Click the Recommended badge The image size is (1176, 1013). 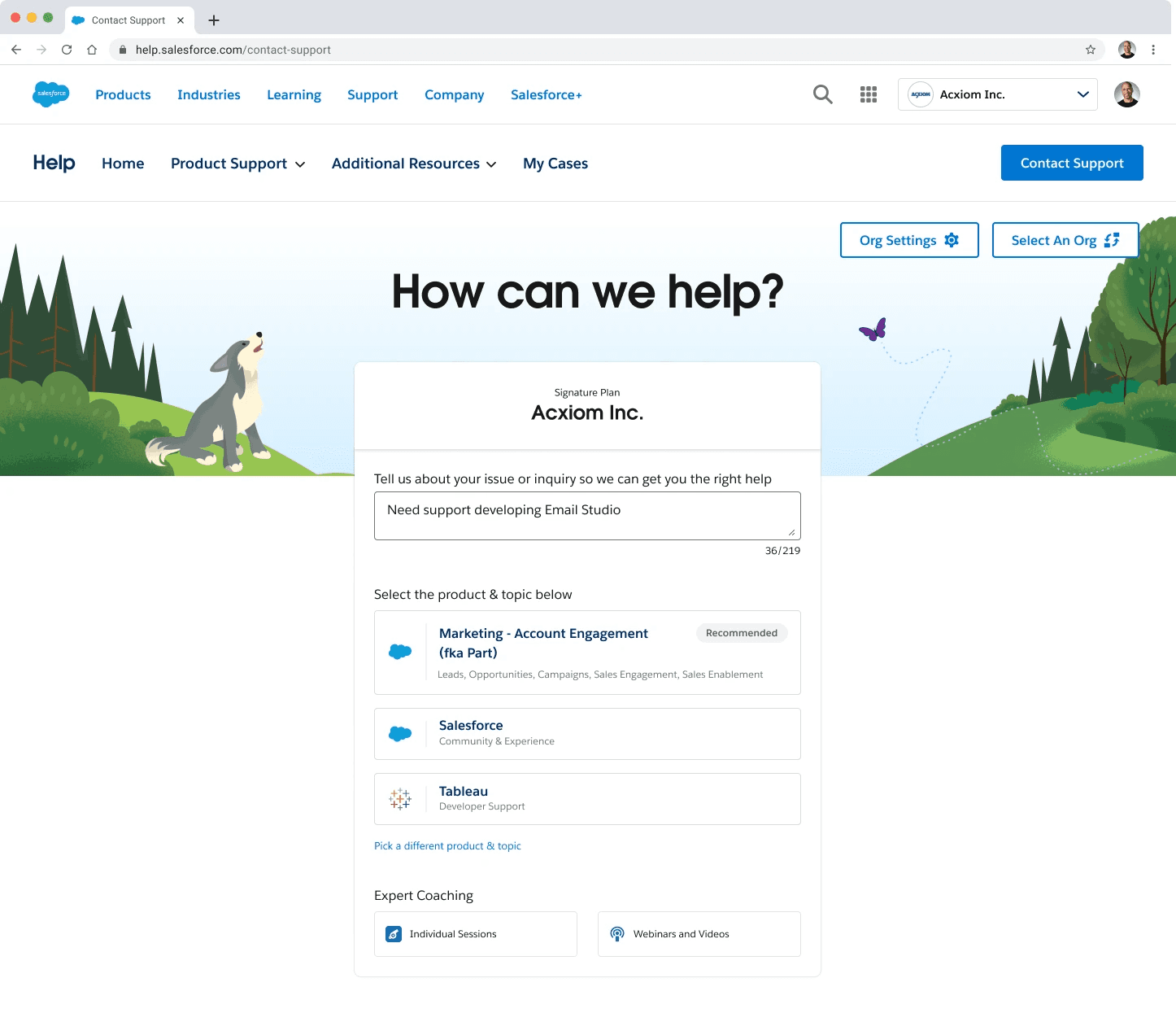pos(742,633)
